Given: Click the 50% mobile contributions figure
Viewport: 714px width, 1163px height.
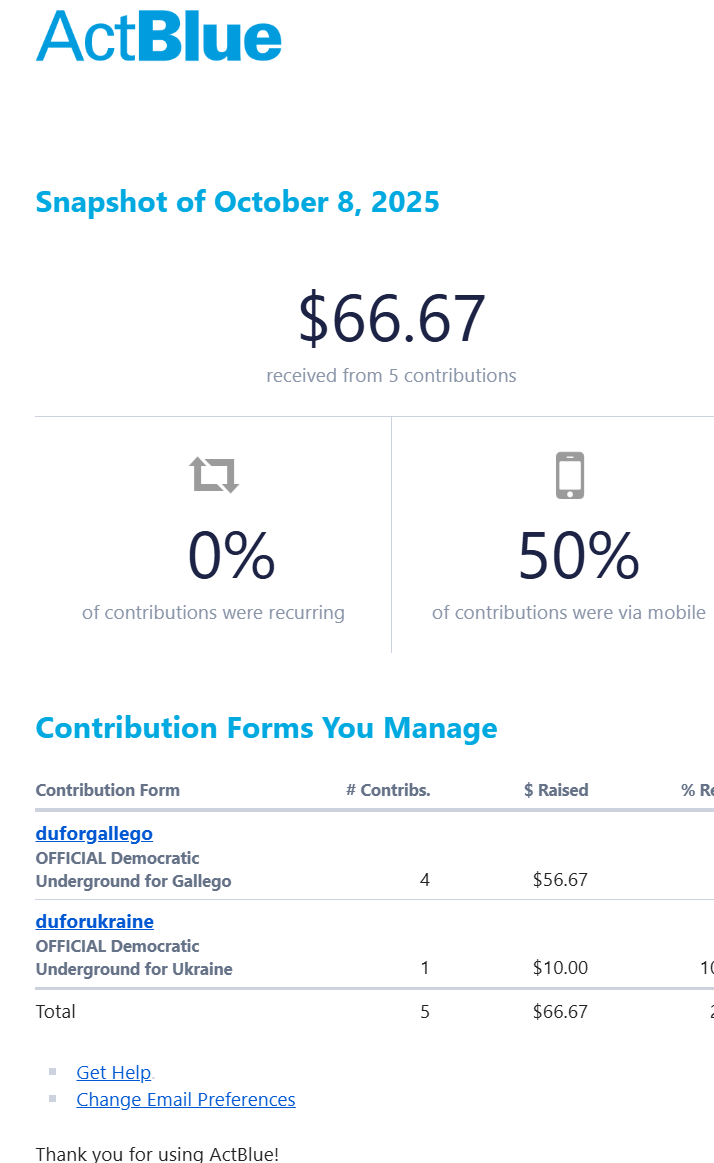Looking at the screenshot, I should (578, 556).
